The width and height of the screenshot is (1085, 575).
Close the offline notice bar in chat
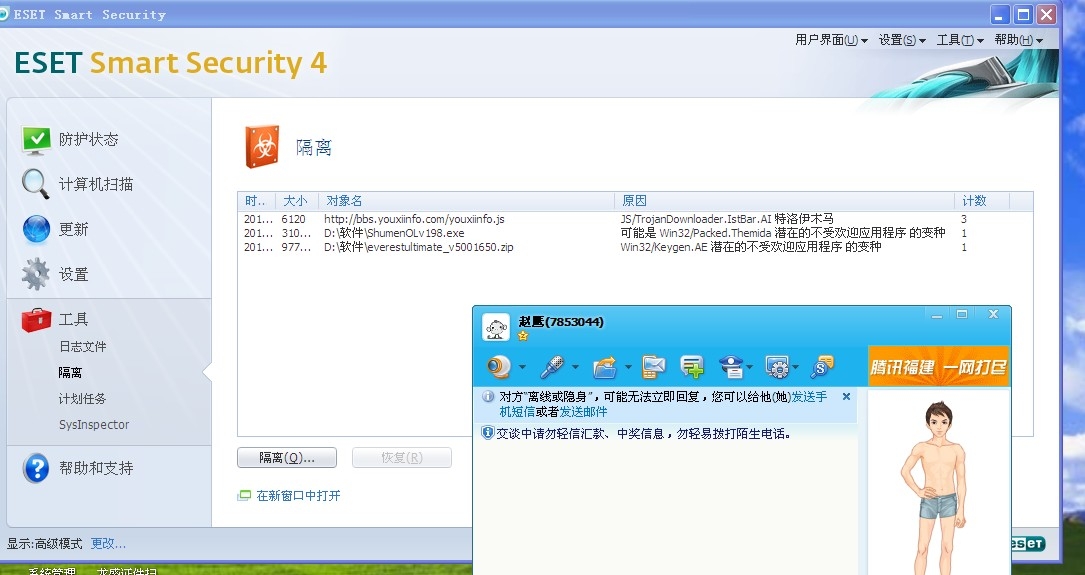pos(846,396)
